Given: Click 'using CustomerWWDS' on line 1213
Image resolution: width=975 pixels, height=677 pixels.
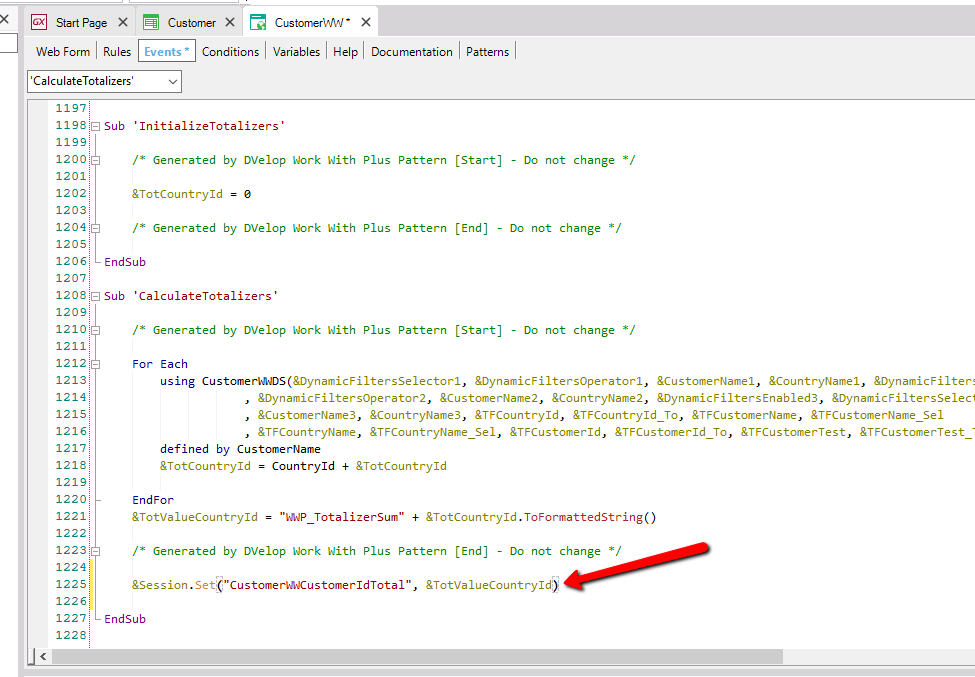Looking at the screenshot, I should coord(223,381).
